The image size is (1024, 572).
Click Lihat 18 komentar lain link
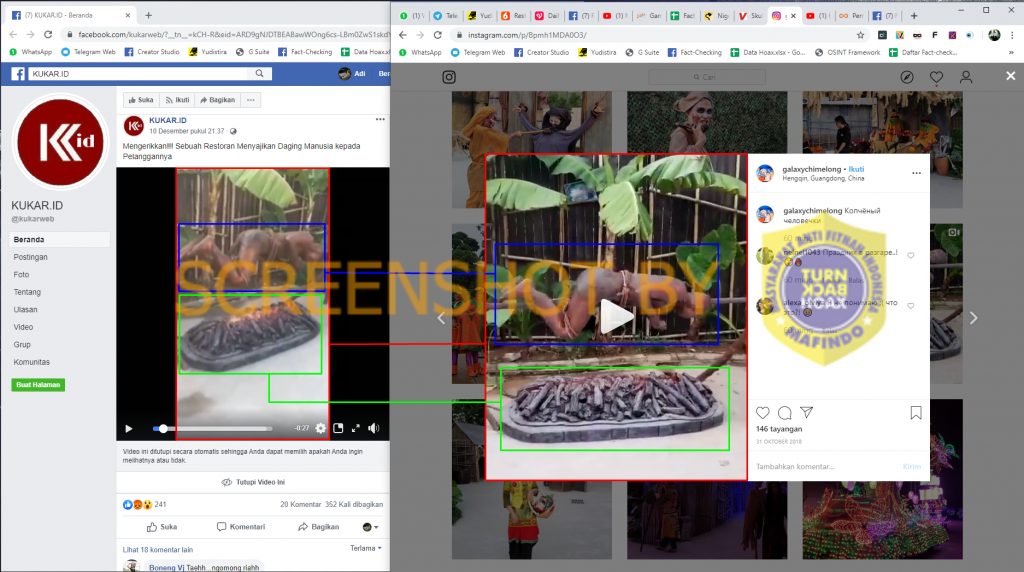click(158, 550)
